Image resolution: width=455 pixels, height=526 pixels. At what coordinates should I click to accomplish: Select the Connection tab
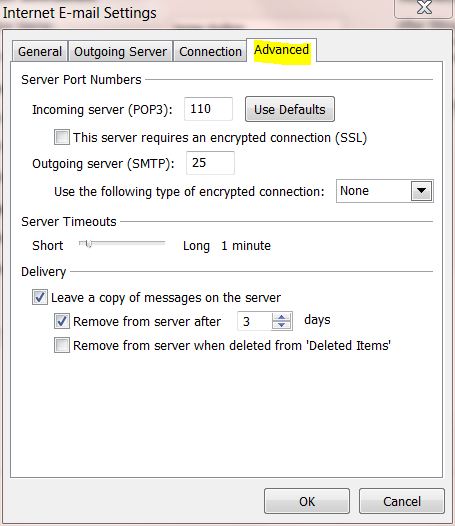(x=210, y=51)
